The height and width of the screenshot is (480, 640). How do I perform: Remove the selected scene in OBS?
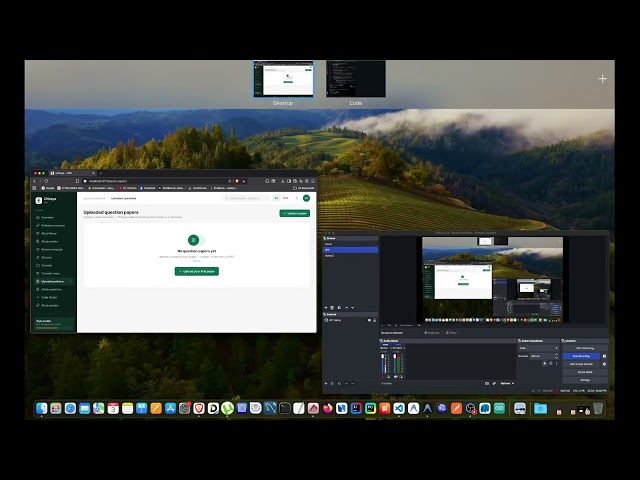point(332,307)
